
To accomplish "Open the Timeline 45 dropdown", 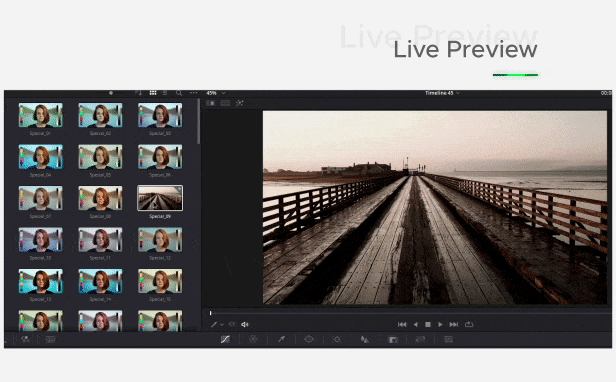I will 442,93.
